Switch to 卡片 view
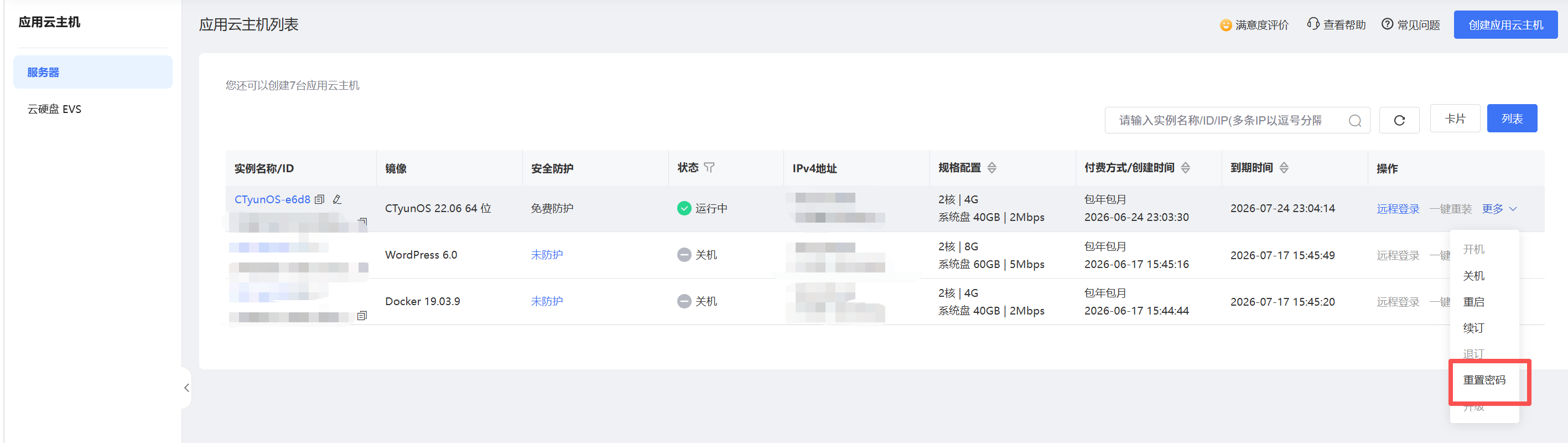Viewport: 1568px width, 443px height. (x=1455, y=119)
